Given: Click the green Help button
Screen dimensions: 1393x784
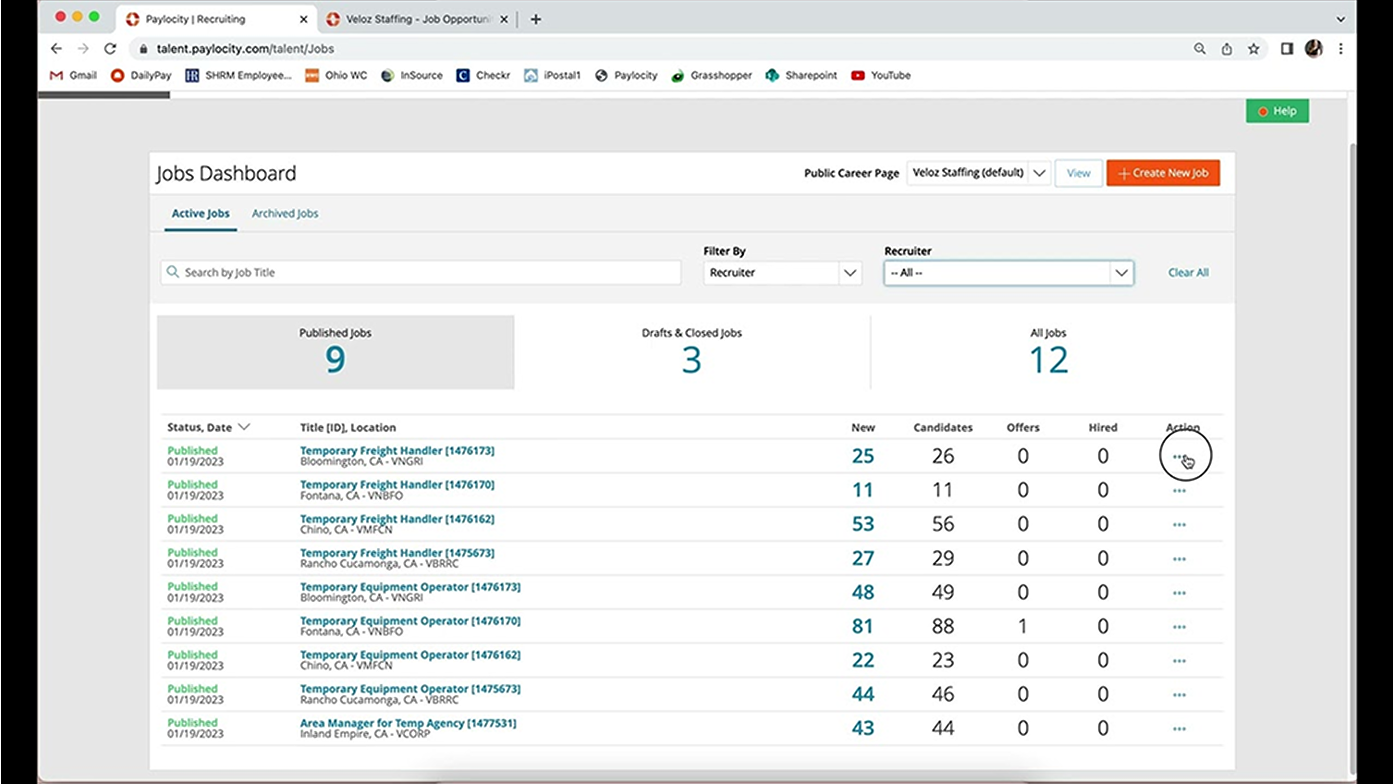Looking at the screenshot, I should point(1277,111).
